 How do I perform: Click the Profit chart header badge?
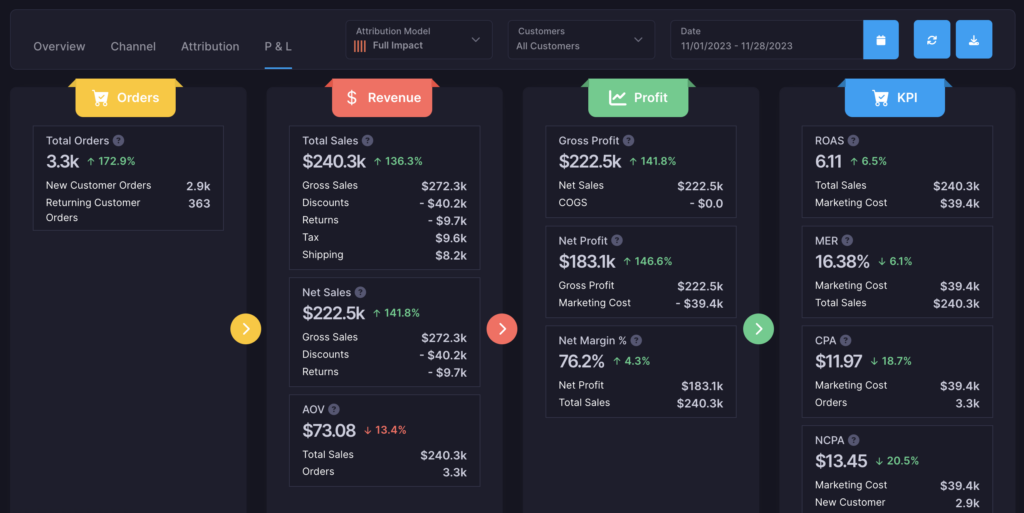coord(638,98)
